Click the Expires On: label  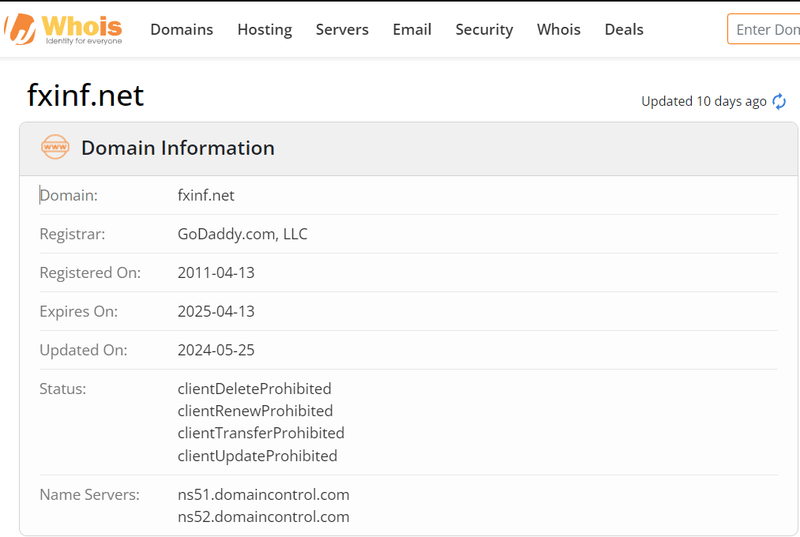(x=79, y=312)
